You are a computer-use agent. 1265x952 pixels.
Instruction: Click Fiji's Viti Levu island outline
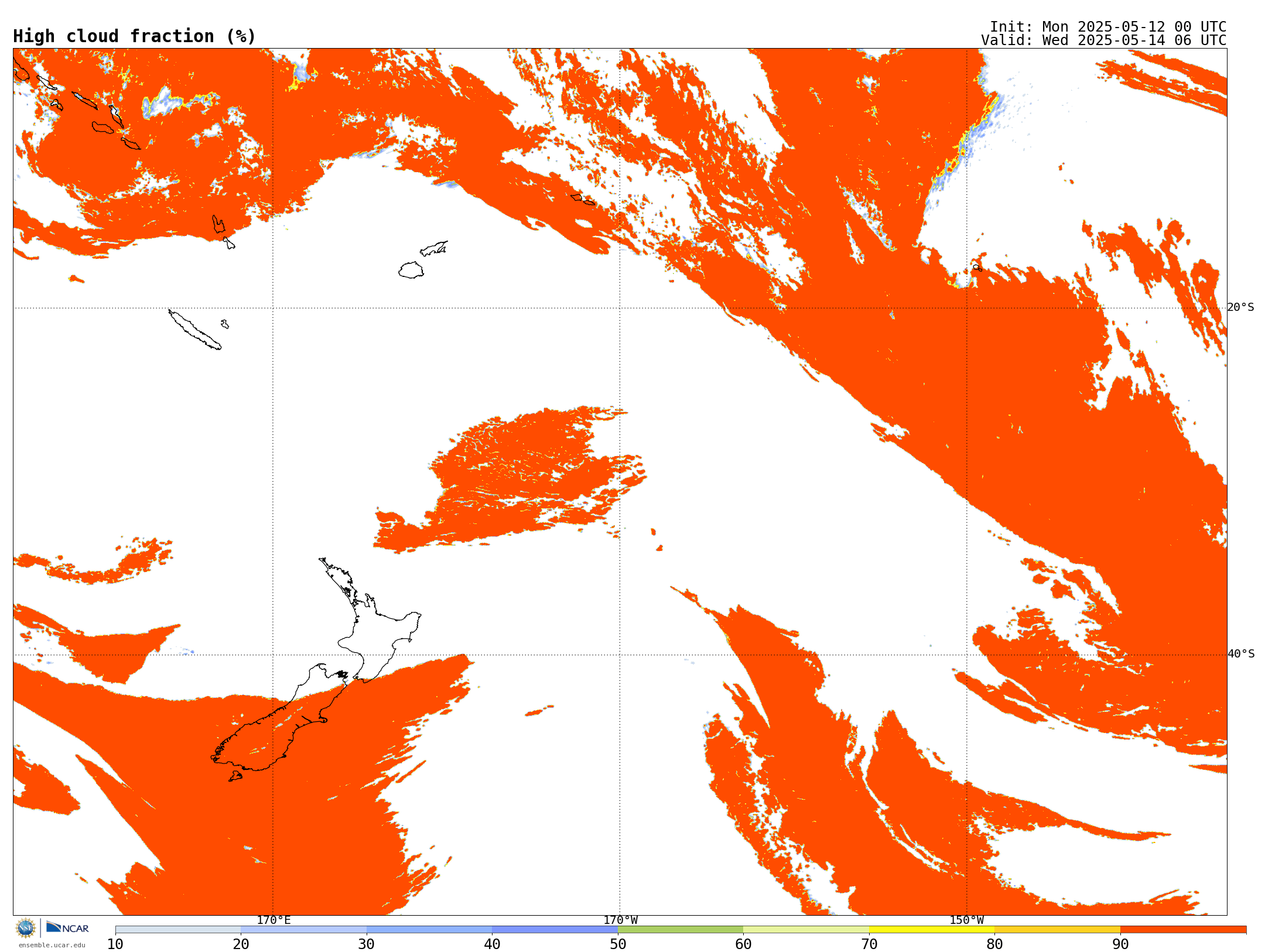point(411,270)
